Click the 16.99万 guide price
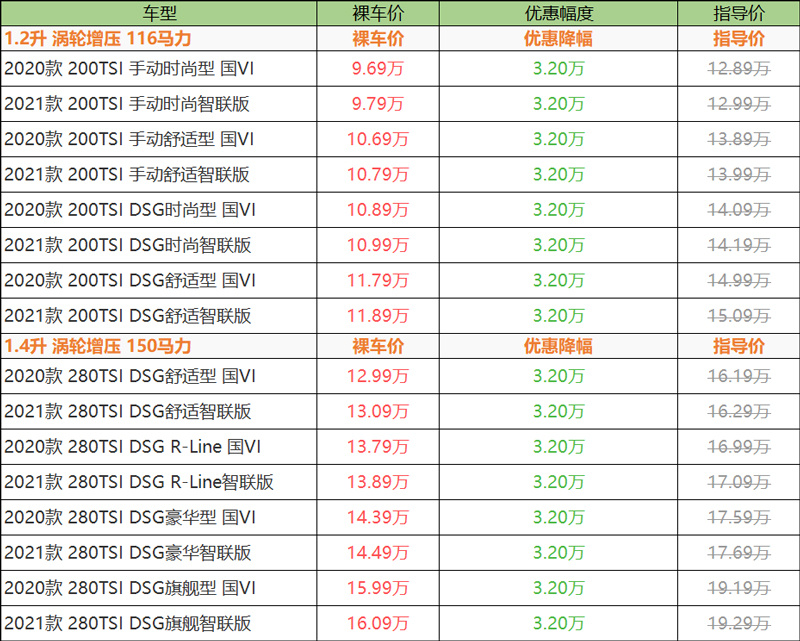 click(739, 447)
